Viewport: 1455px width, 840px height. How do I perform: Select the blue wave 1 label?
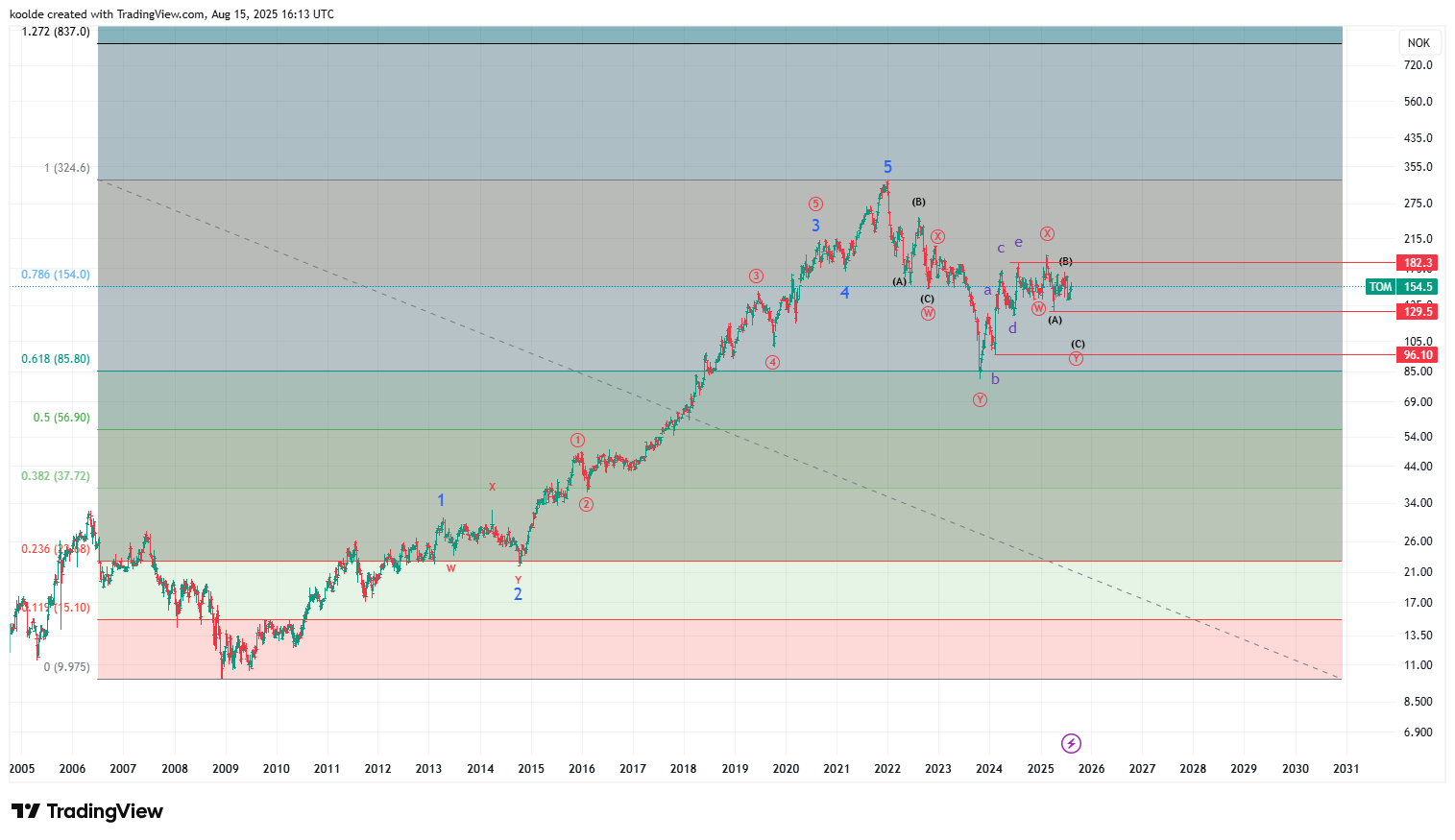441,500
